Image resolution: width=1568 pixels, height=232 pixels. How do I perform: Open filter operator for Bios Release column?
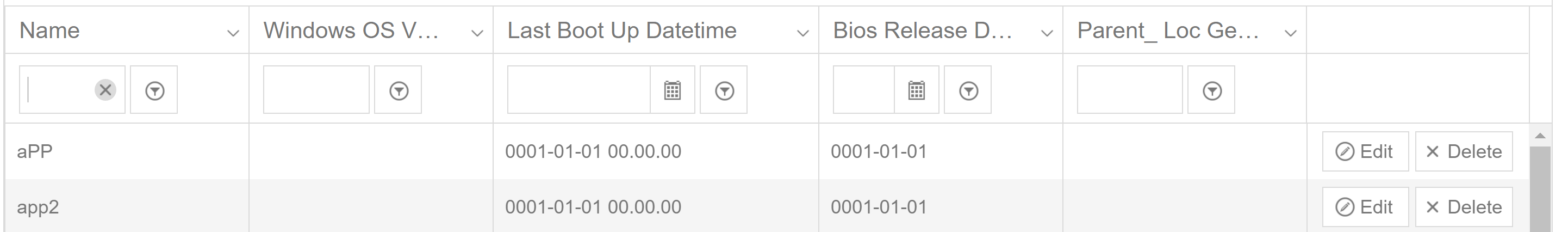tap(968, 90)
